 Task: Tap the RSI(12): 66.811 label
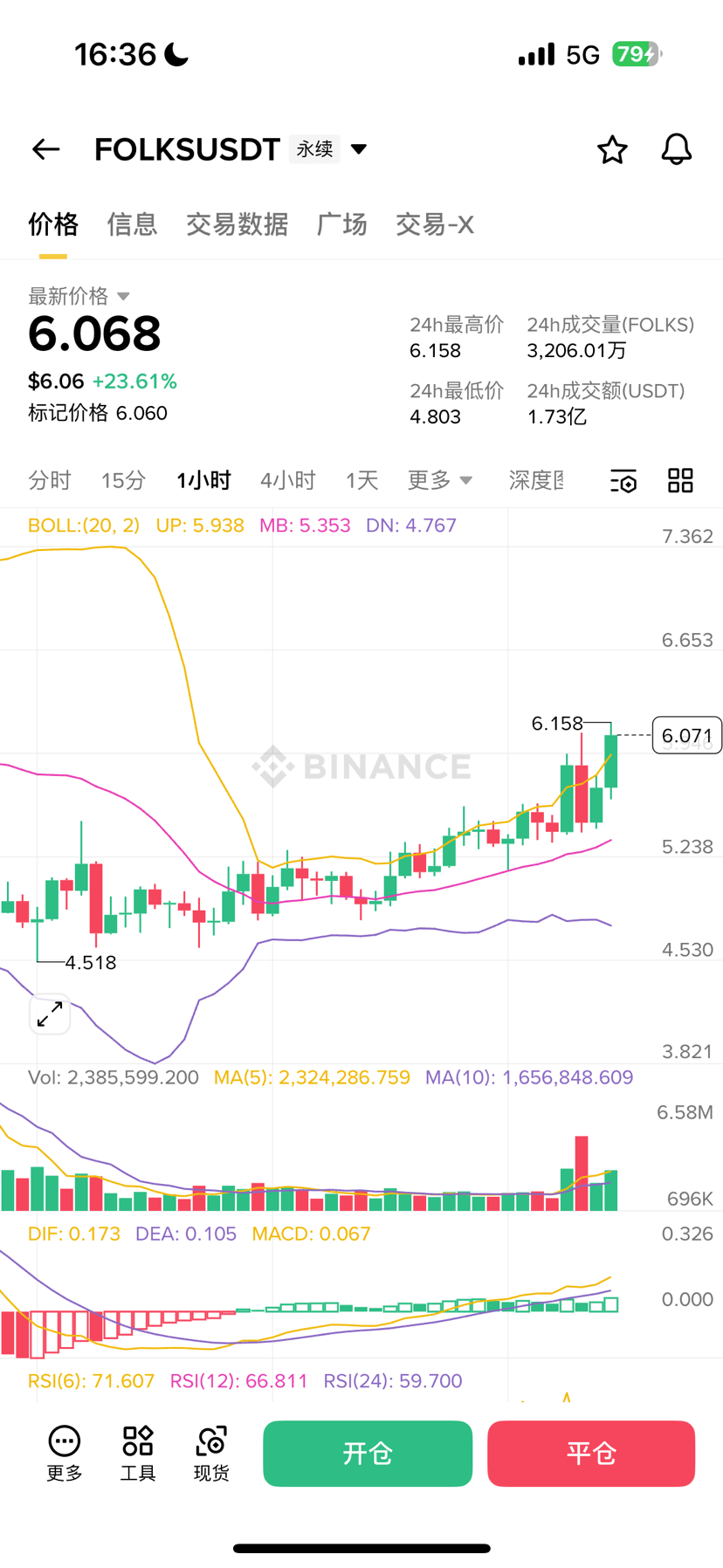tap(238, 1380)
